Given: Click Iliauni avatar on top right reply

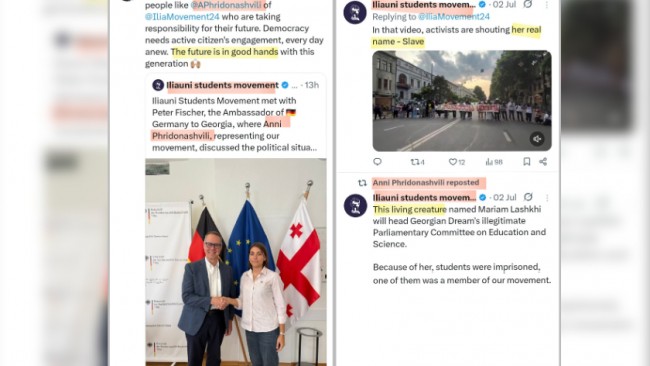Looking at the screenshot, I should [355, 12].
